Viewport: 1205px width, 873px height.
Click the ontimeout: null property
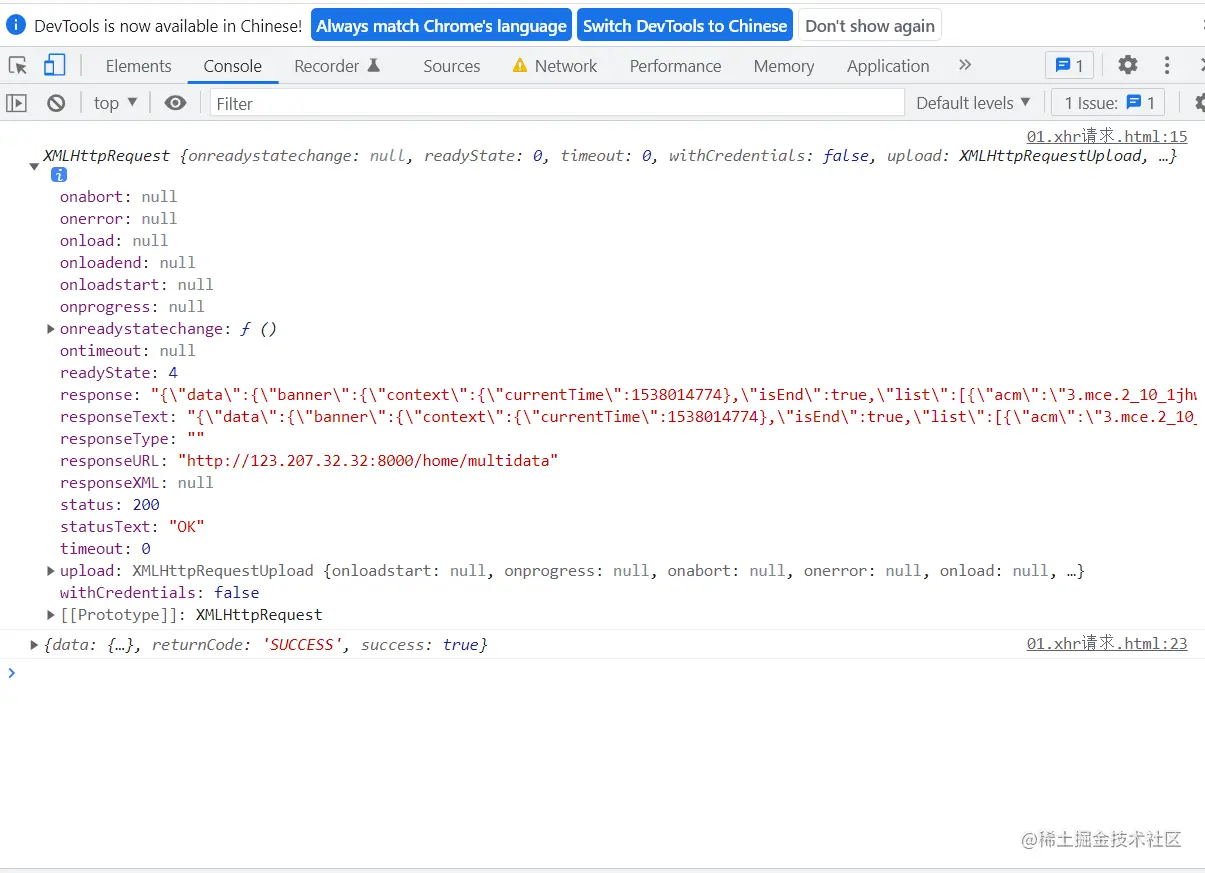coord(128,351)
